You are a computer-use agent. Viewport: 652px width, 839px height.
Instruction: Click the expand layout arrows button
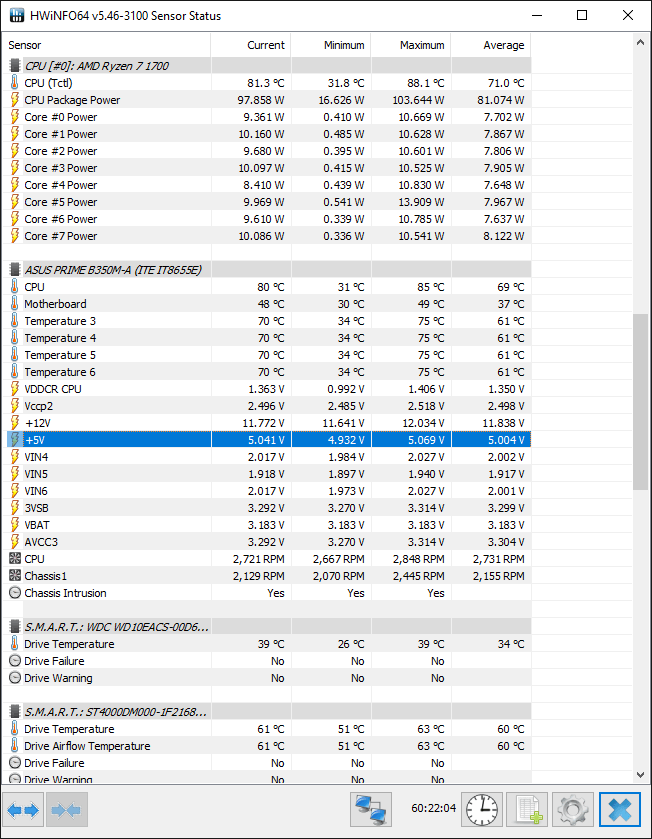tap(23, 810)
